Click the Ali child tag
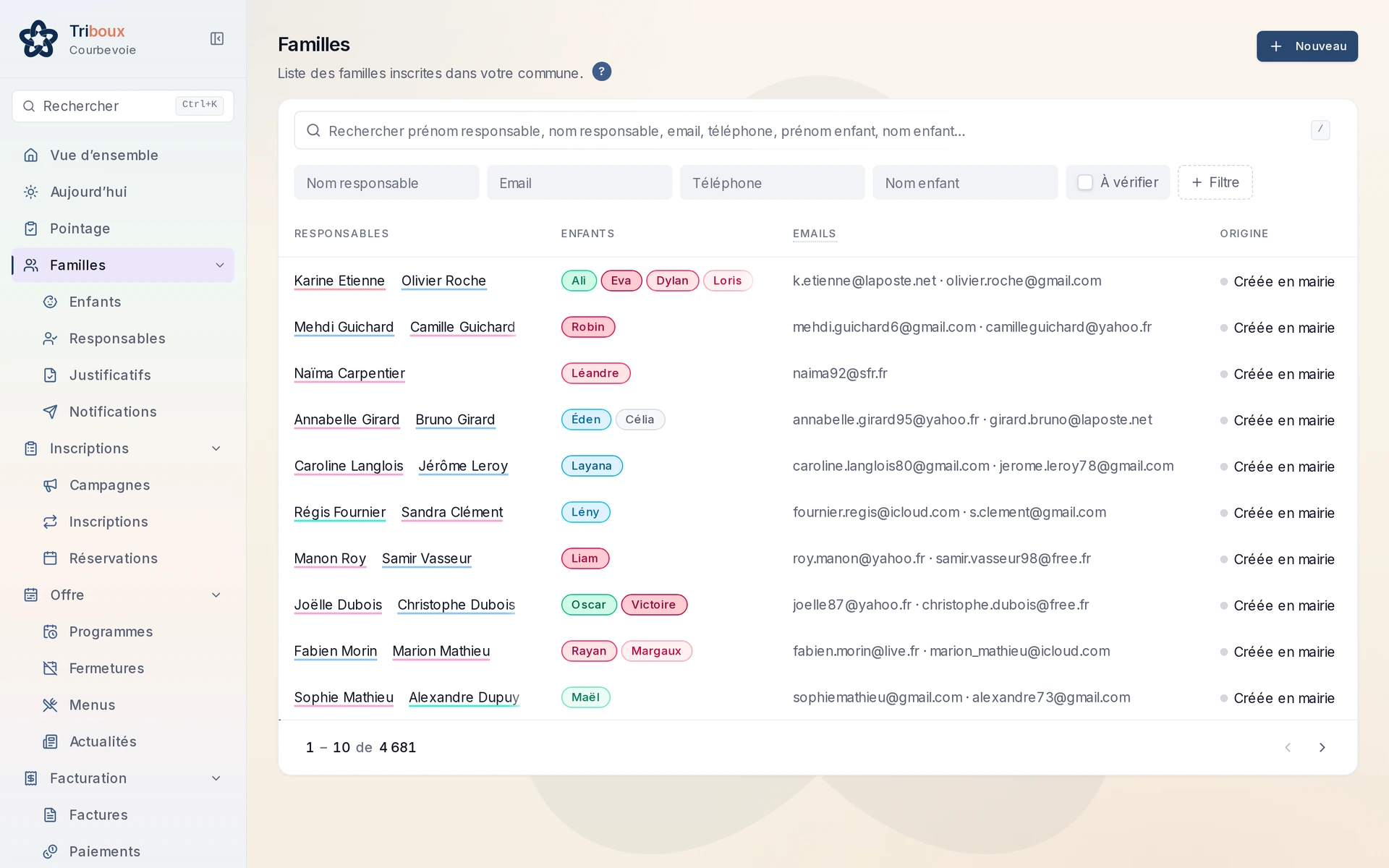 579,281
